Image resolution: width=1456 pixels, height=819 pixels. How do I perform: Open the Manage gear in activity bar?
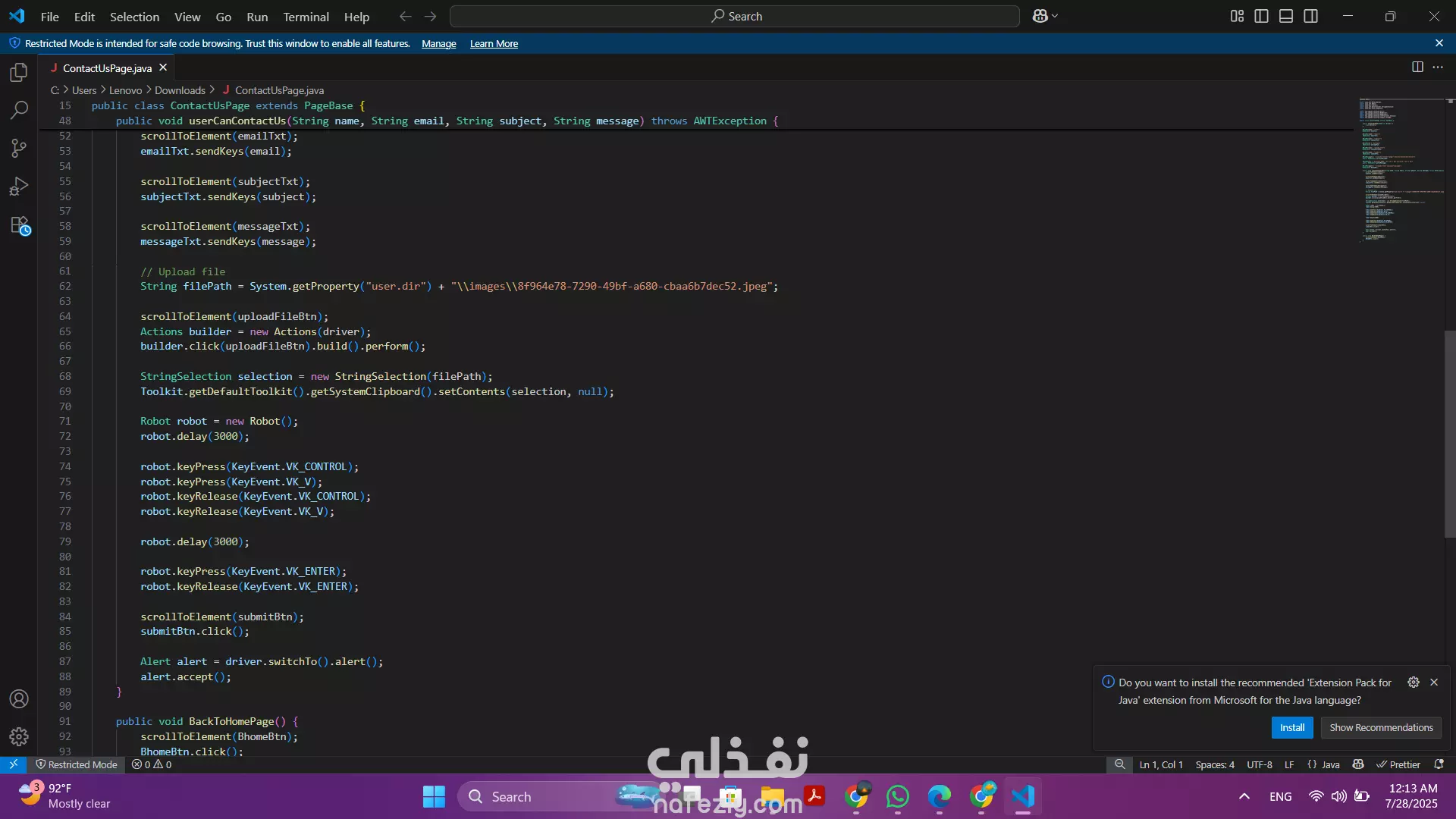pyautogui.click(x=19, y=736)
